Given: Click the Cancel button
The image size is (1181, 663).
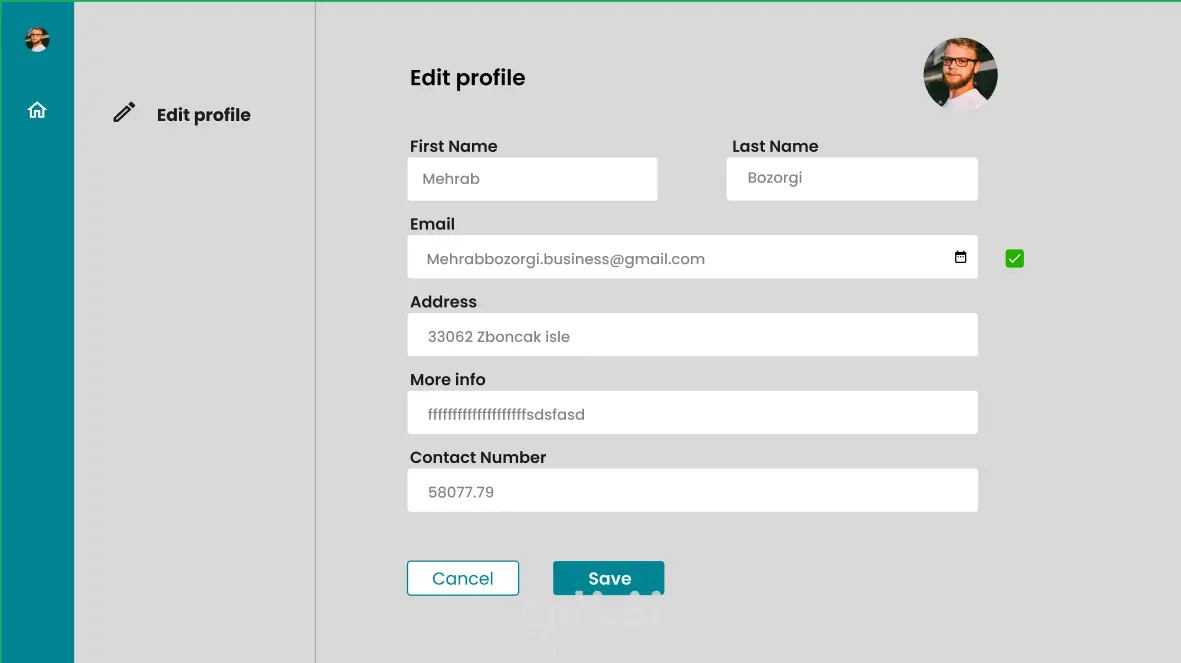Looking at the screenshot, I should point(463,578).
